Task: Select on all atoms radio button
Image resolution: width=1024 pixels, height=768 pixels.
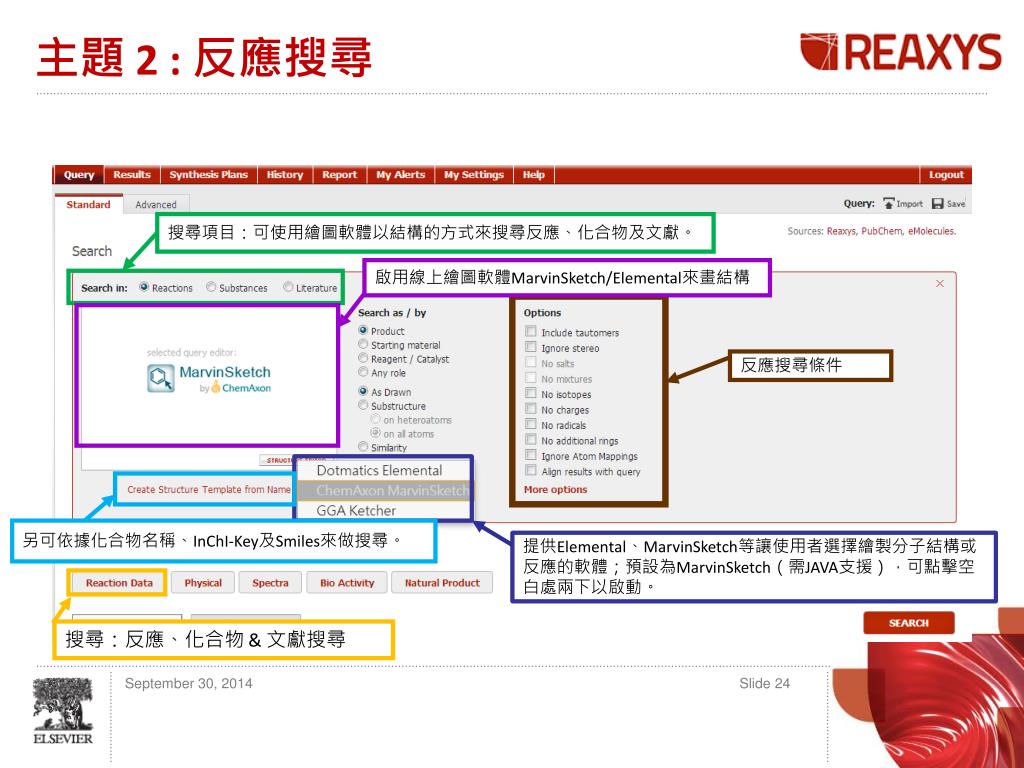Action: pyautogui.click(x=376, y=433)
